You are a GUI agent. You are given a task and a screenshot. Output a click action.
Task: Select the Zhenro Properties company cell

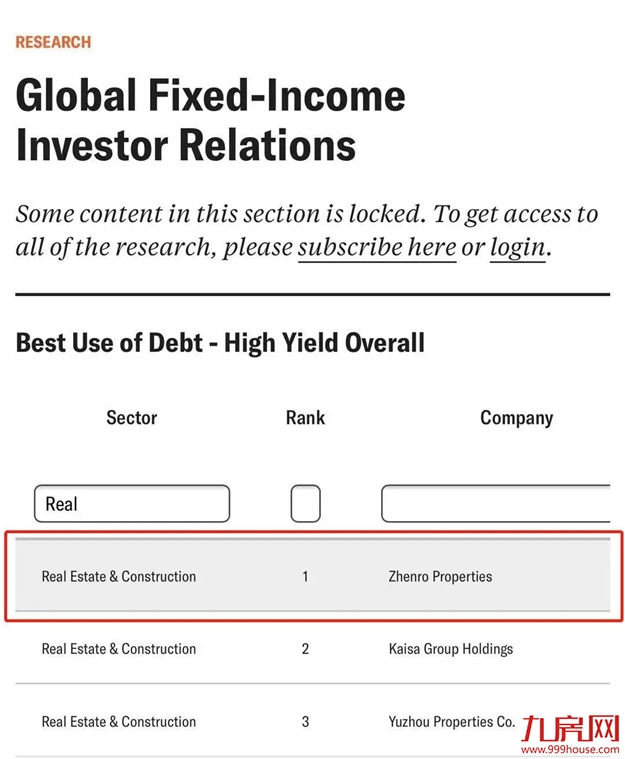click(440, 576)
